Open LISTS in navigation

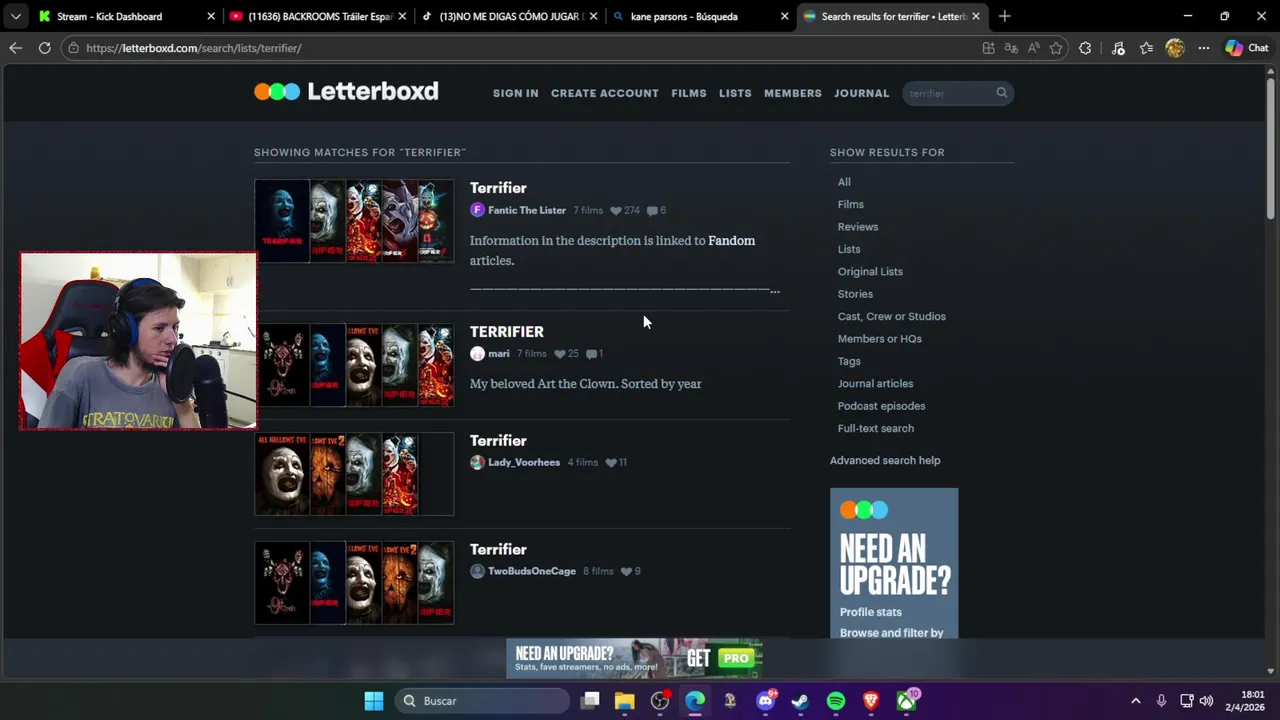735,93
